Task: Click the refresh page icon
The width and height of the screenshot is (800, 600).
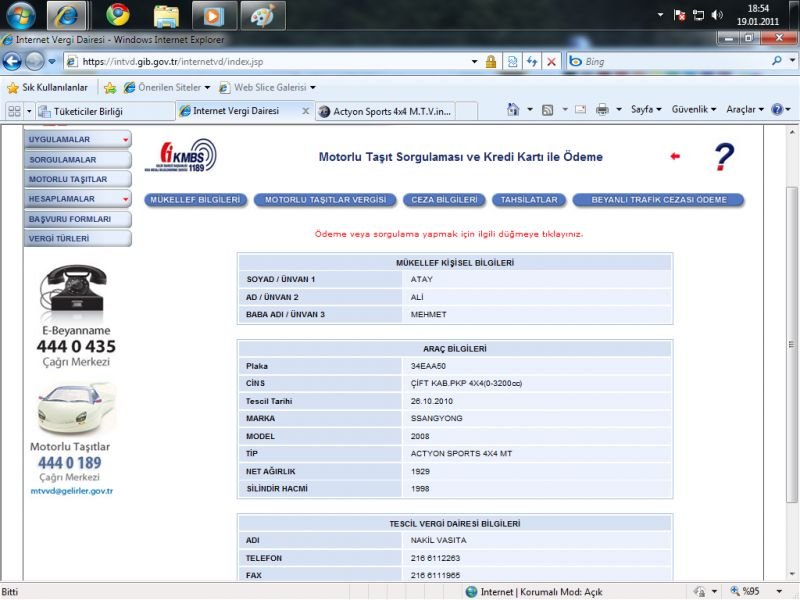Action: (532, 61)
